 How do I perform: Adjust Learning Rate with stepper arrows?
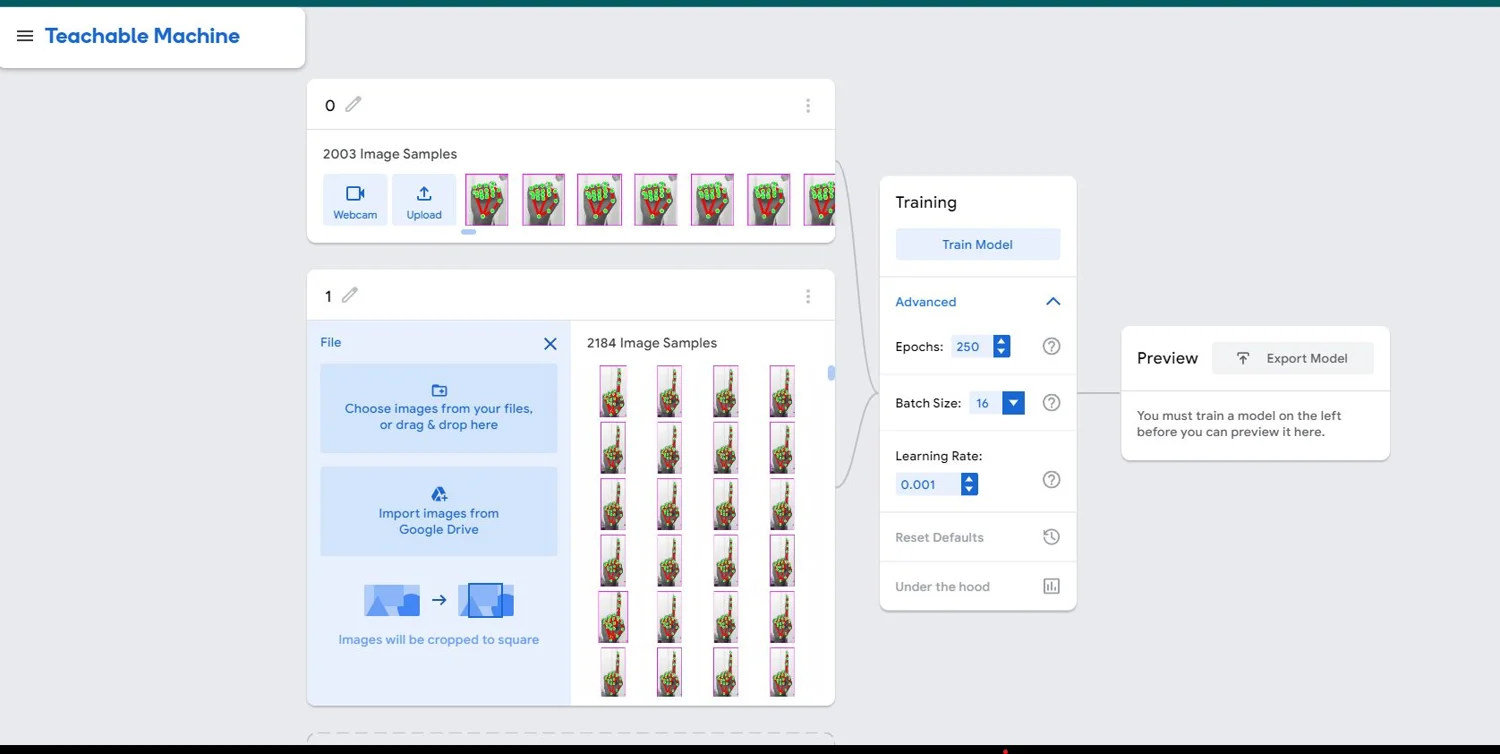click(969, 485)
